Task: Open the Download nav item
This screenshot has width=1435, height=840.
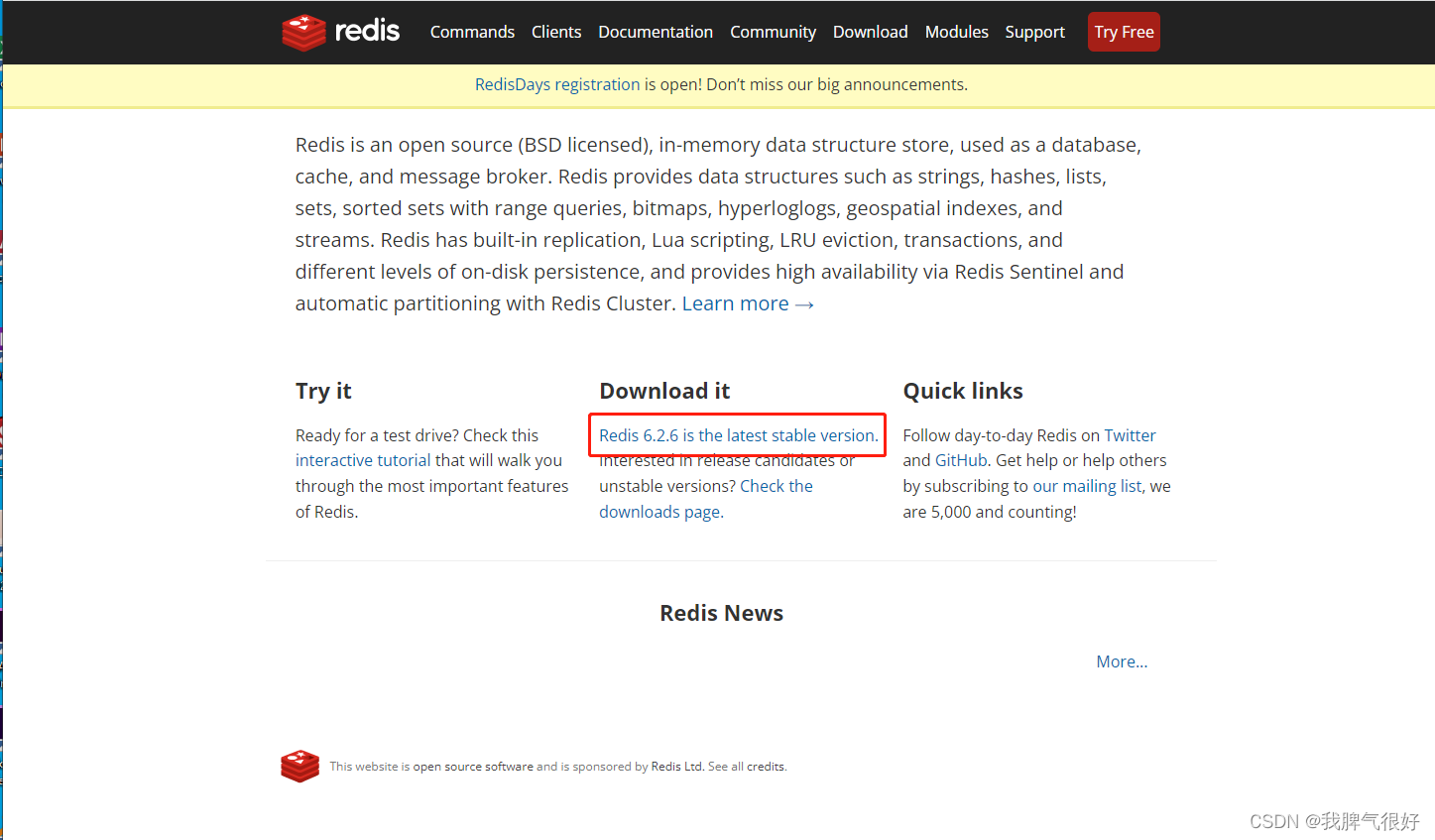Action: click(x=870, y=32)
